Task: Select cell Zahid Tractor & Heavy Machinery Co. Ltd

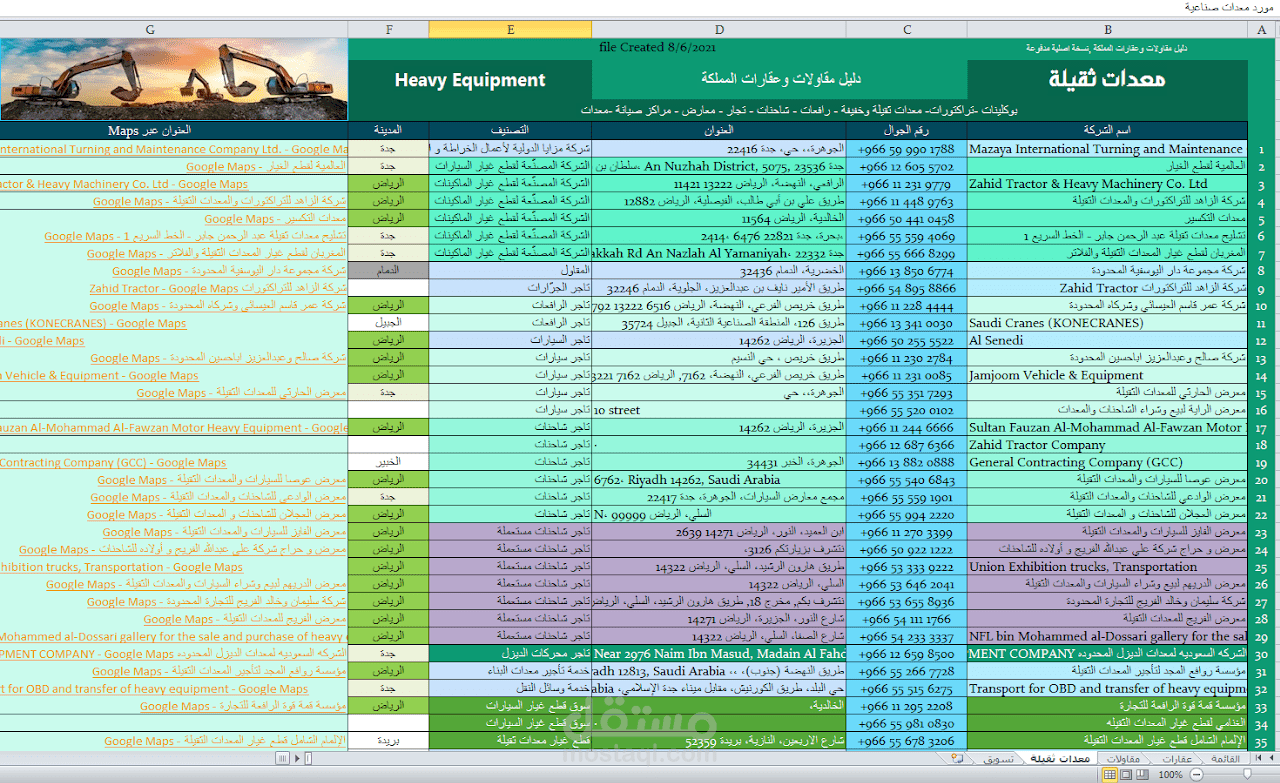Action: [x=1108, y=184]
